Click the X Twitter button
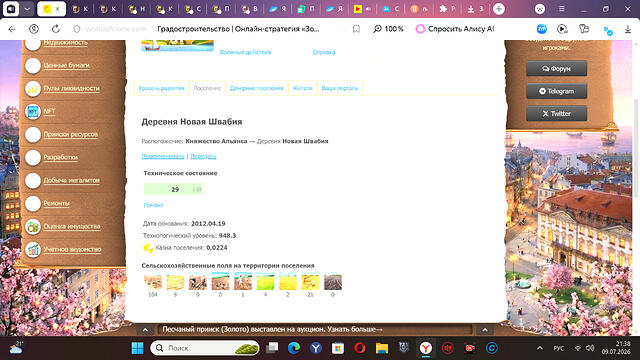640x360 pixels. (x=556, y=113)
